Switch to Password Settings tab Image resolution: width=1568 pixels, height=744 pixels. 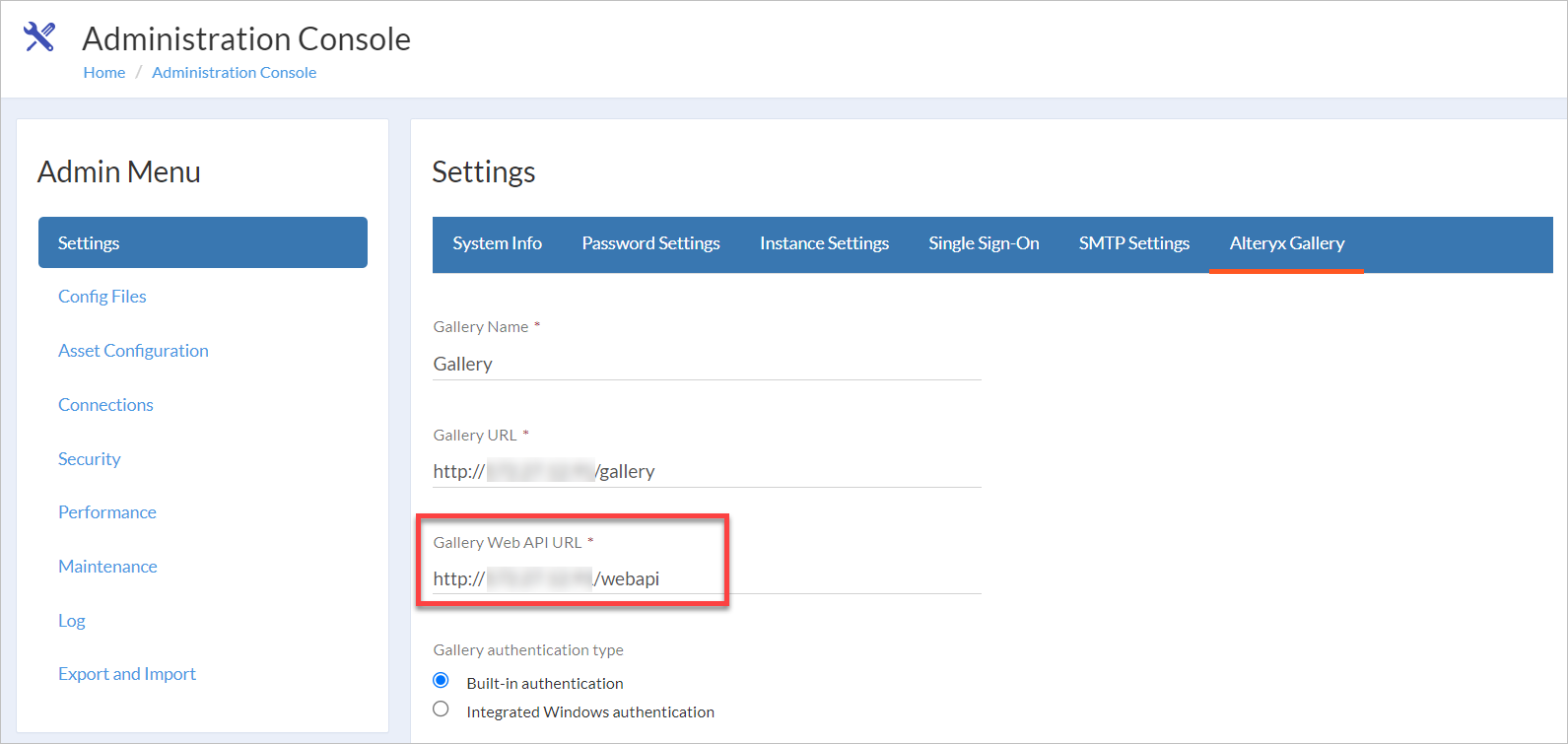coord(651,243)
